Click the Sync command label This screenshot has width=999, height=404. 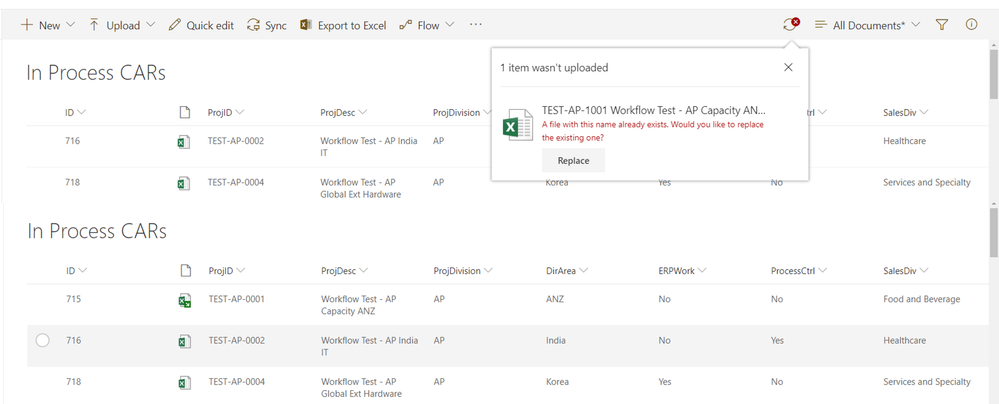pos(276,25)
